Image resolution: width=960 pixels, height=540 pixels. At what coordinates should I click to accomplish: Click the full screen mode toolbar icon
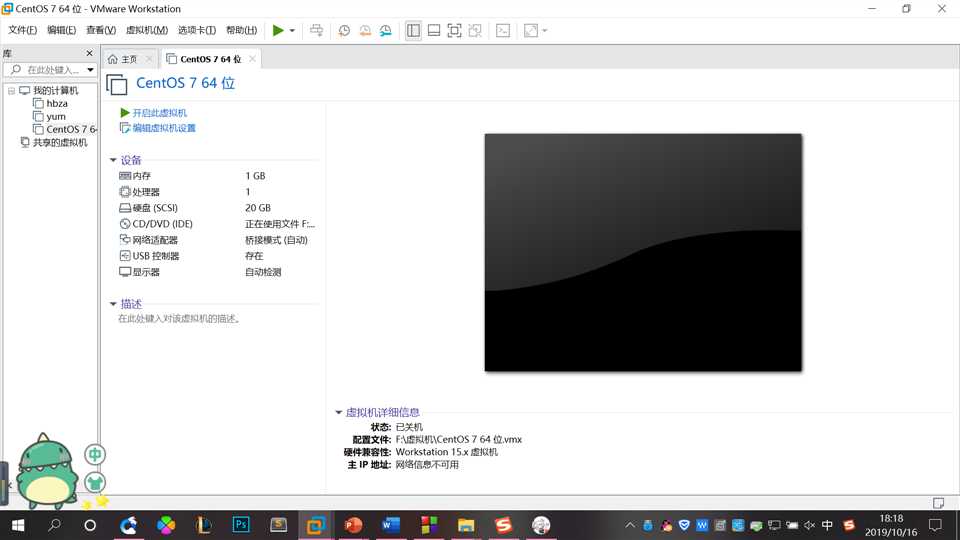pyautogui.click(x=454, y=31)
